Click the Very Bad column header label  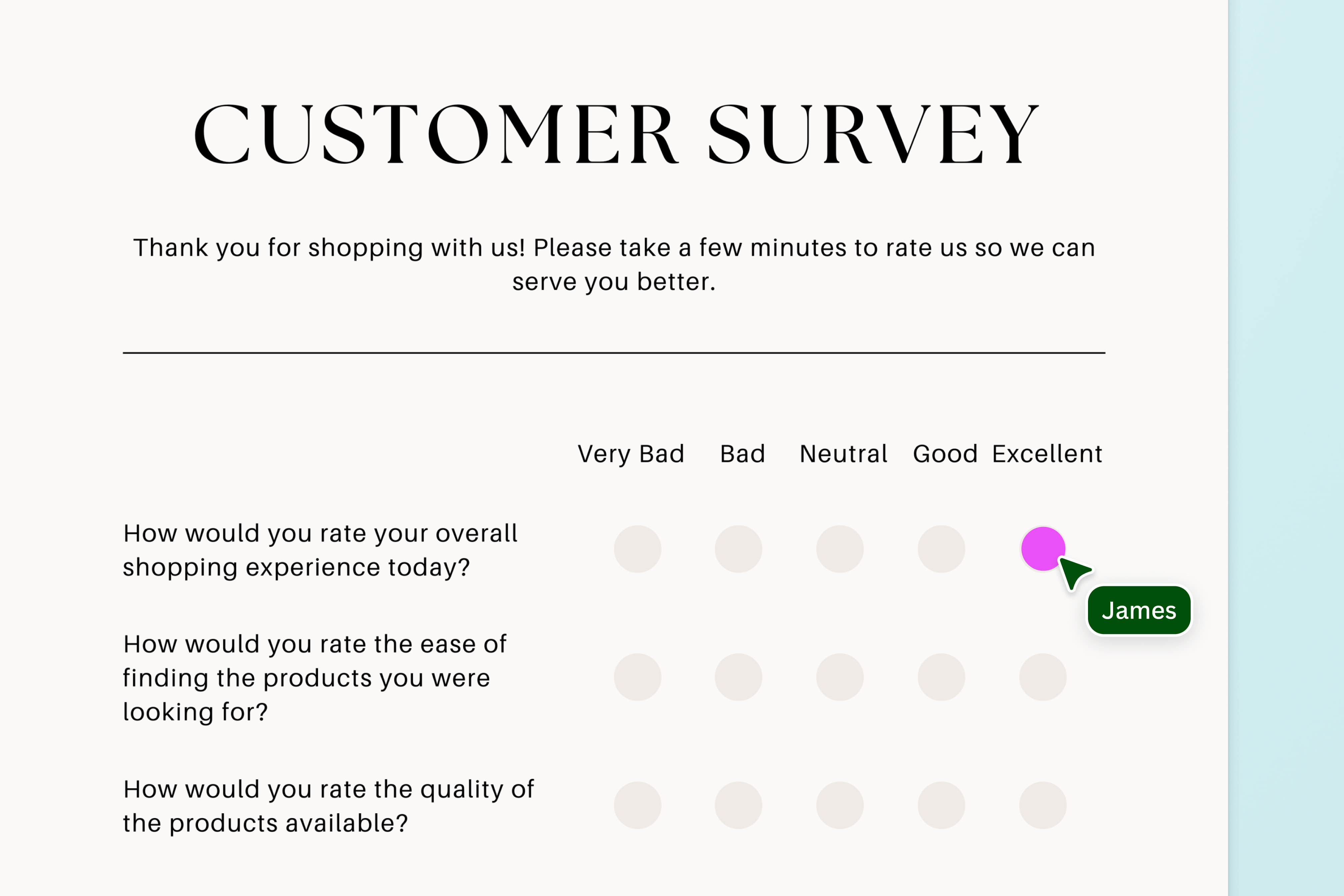[631, 454]
